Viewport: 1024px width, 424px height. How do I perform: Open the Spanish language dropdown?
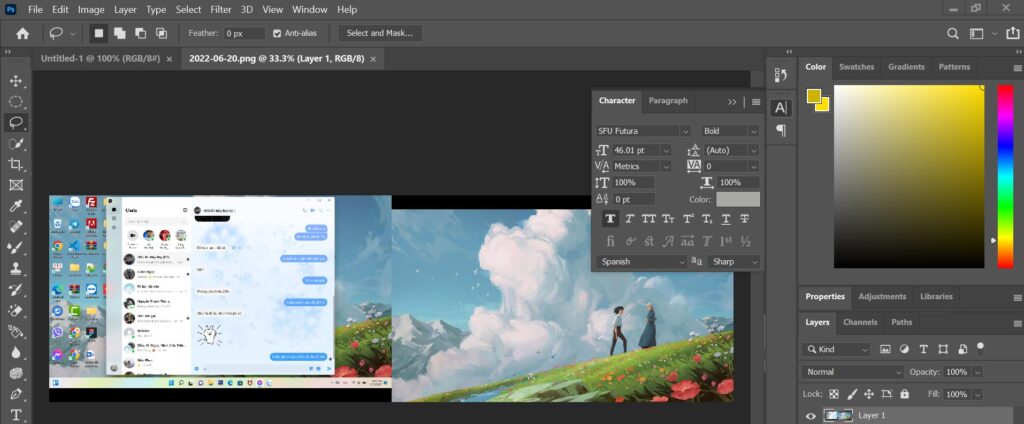coord(641,261)
